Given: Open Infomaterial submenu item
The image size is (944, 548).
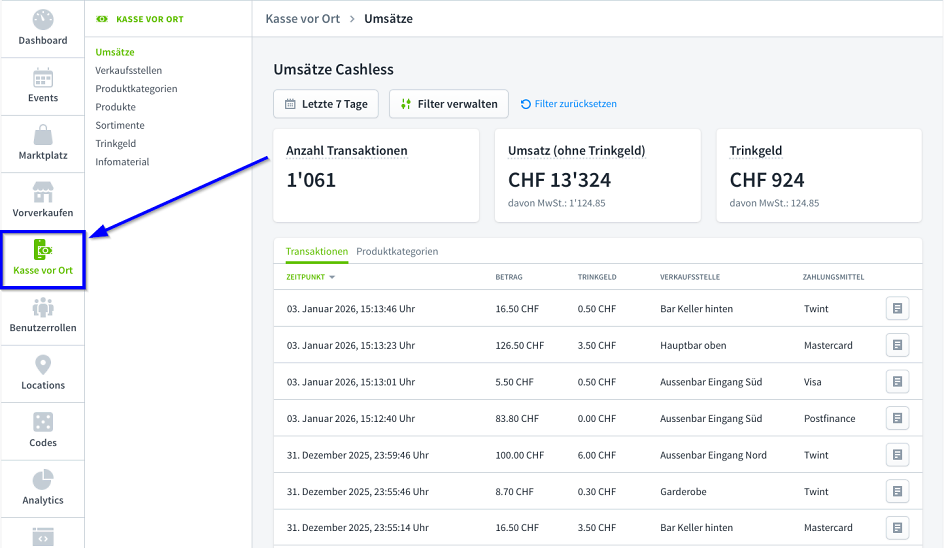Looking at the screenshot, I should [122, 161].
